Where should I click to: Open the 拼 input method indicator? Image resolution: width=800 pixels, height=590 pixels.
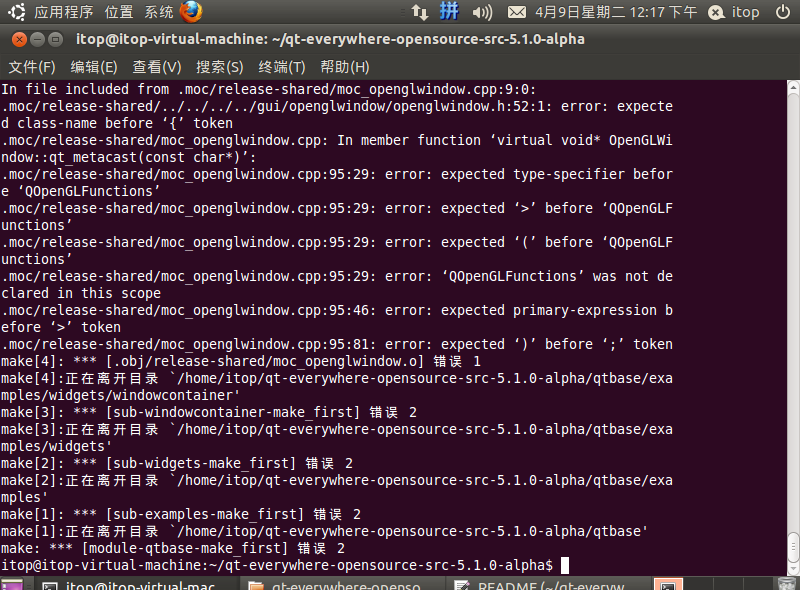point(449,11)
